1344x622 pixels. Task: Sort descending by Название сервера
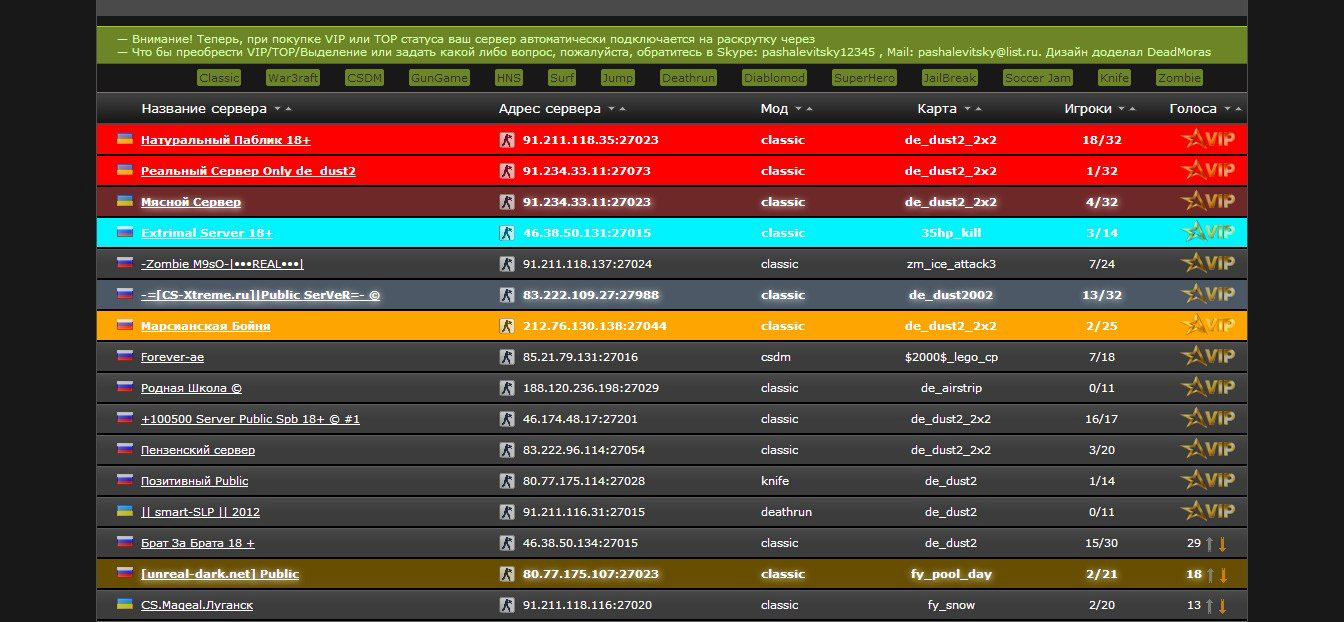(x=277, y=109)
